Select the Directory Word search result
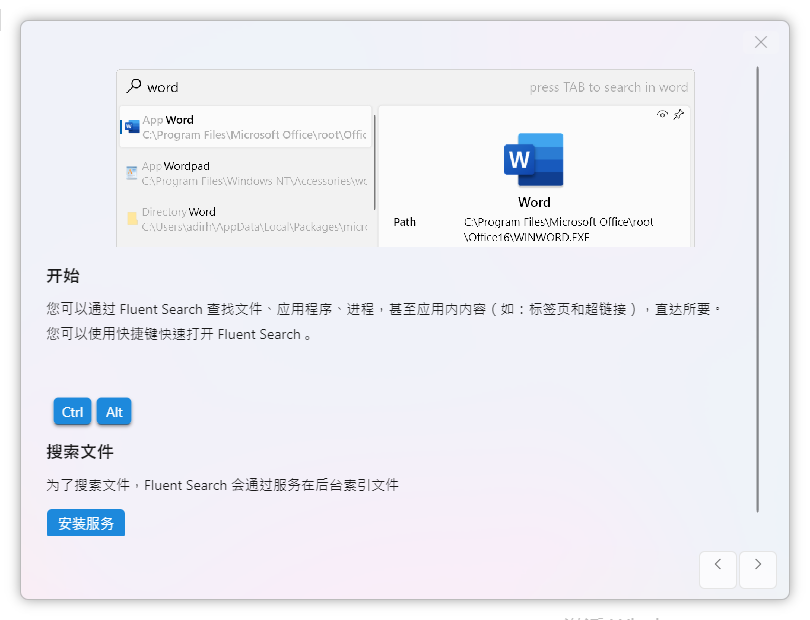 point(245,219)
